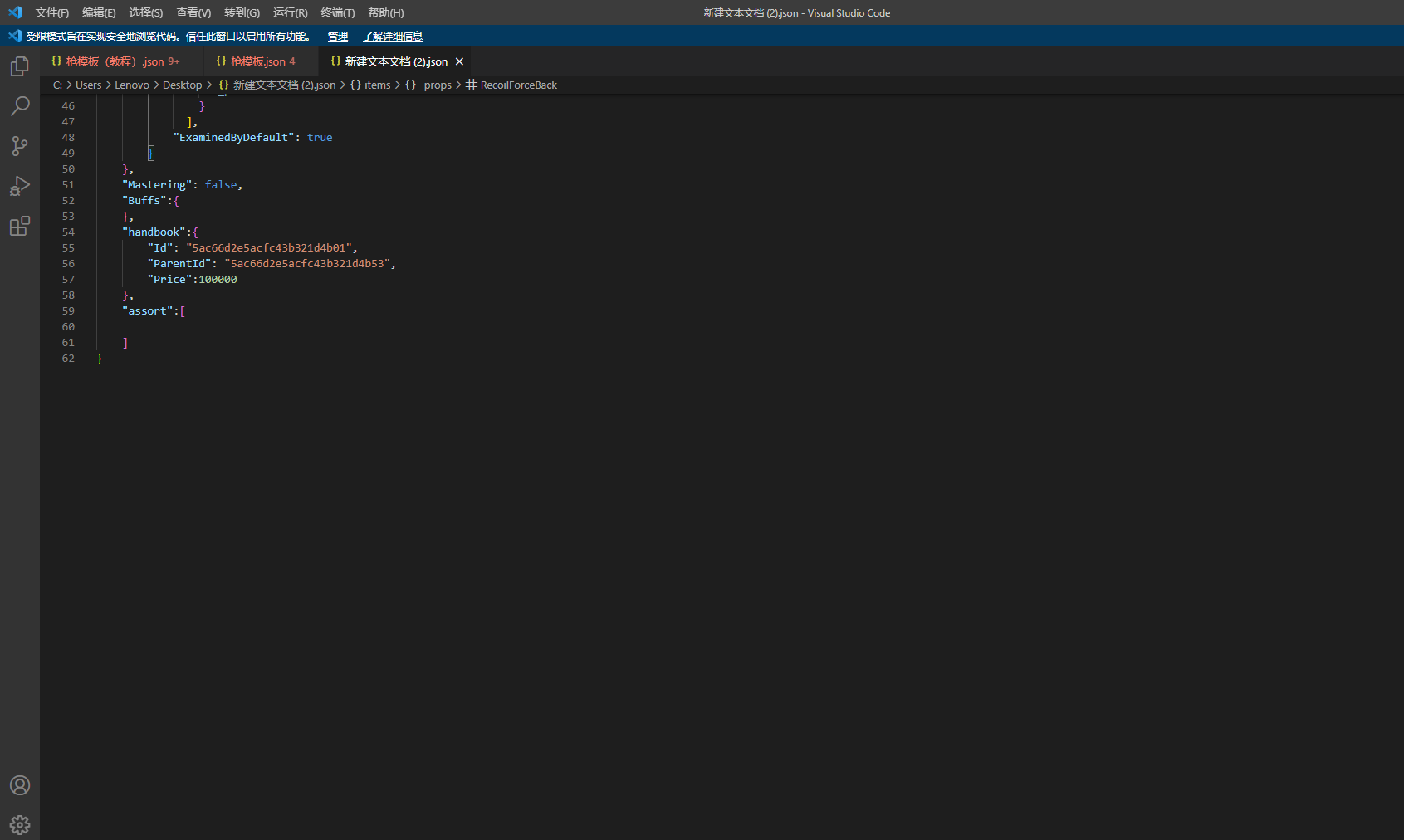This screenshot has height=840, width=1404.
Task: Open the Explorer view in activity bar
Action: pyautogui.click(x=20, y=66)
